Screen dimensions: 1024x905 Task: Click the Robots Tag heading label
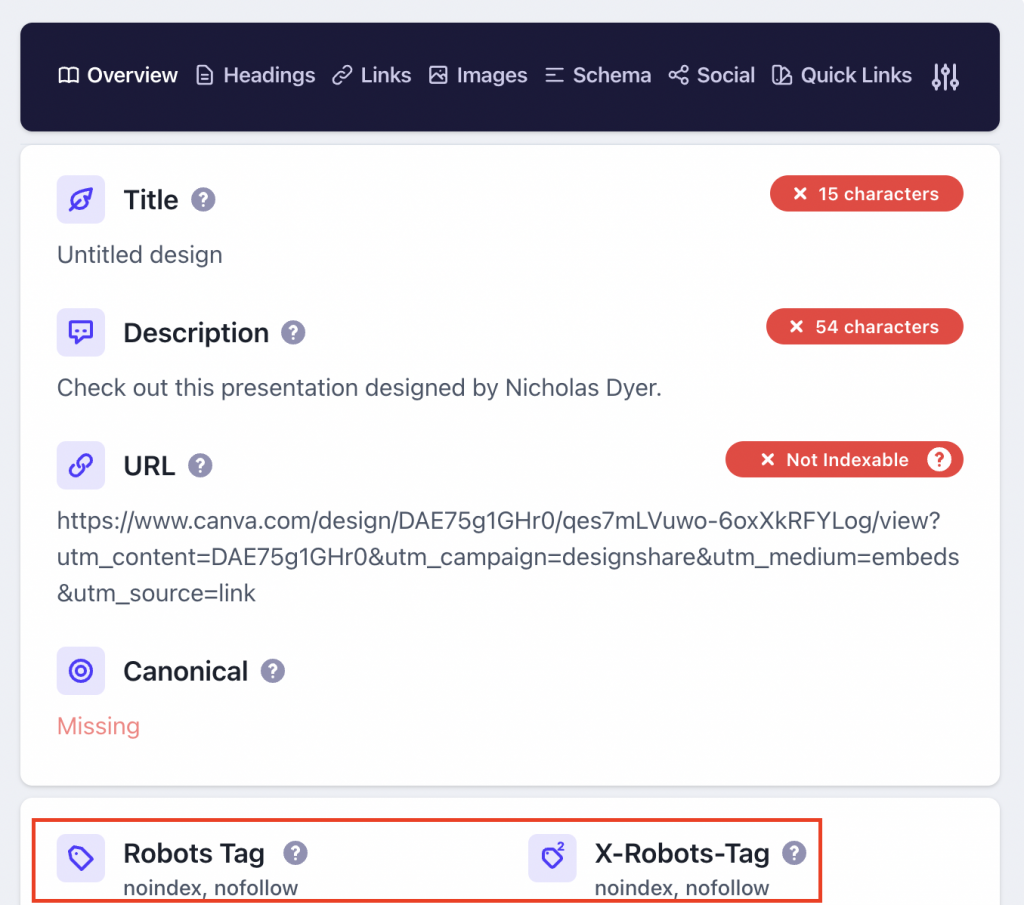[194, 853]
